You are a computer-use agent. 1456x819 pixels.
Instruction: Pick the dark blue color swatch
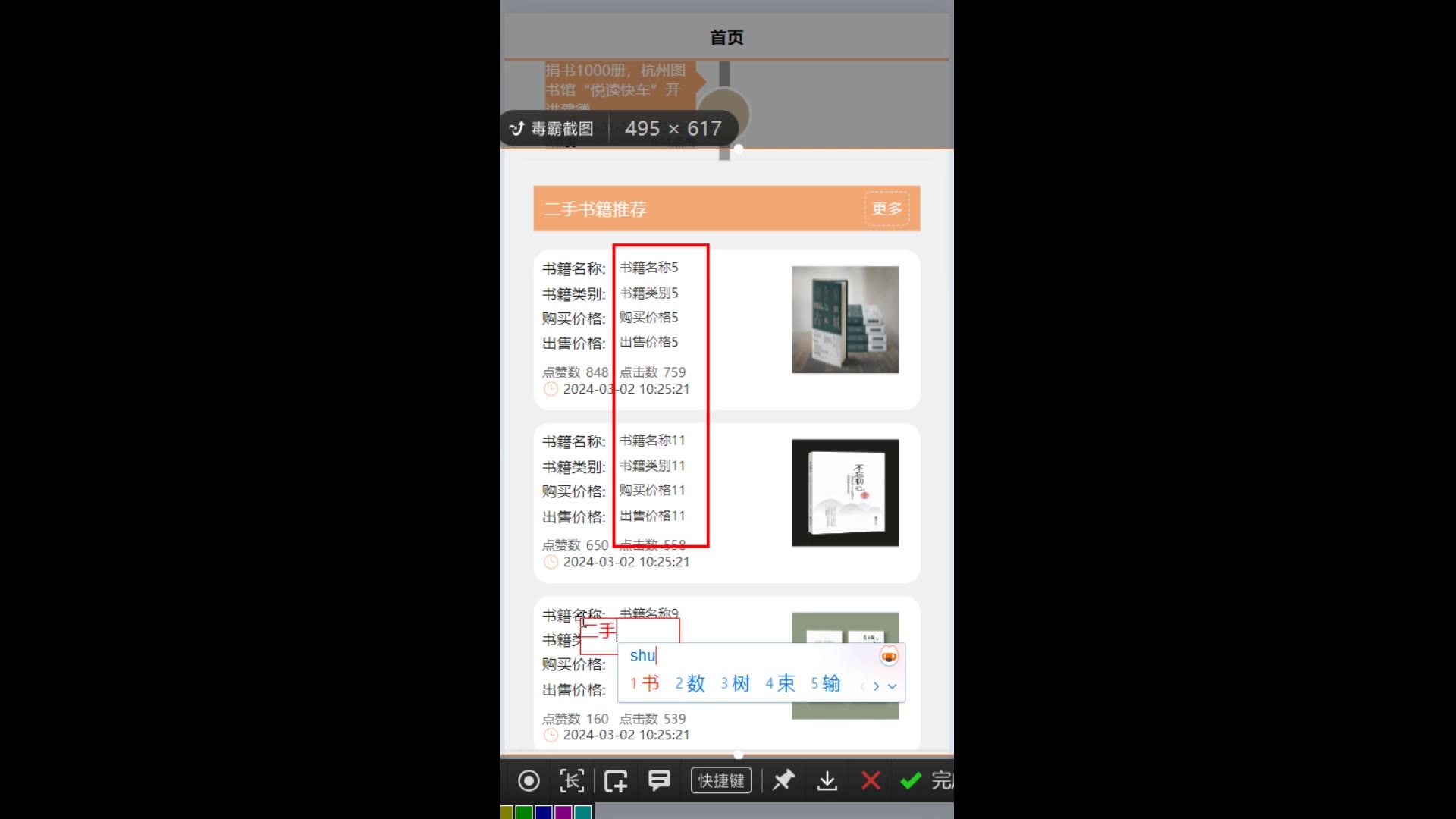point(544,812)
